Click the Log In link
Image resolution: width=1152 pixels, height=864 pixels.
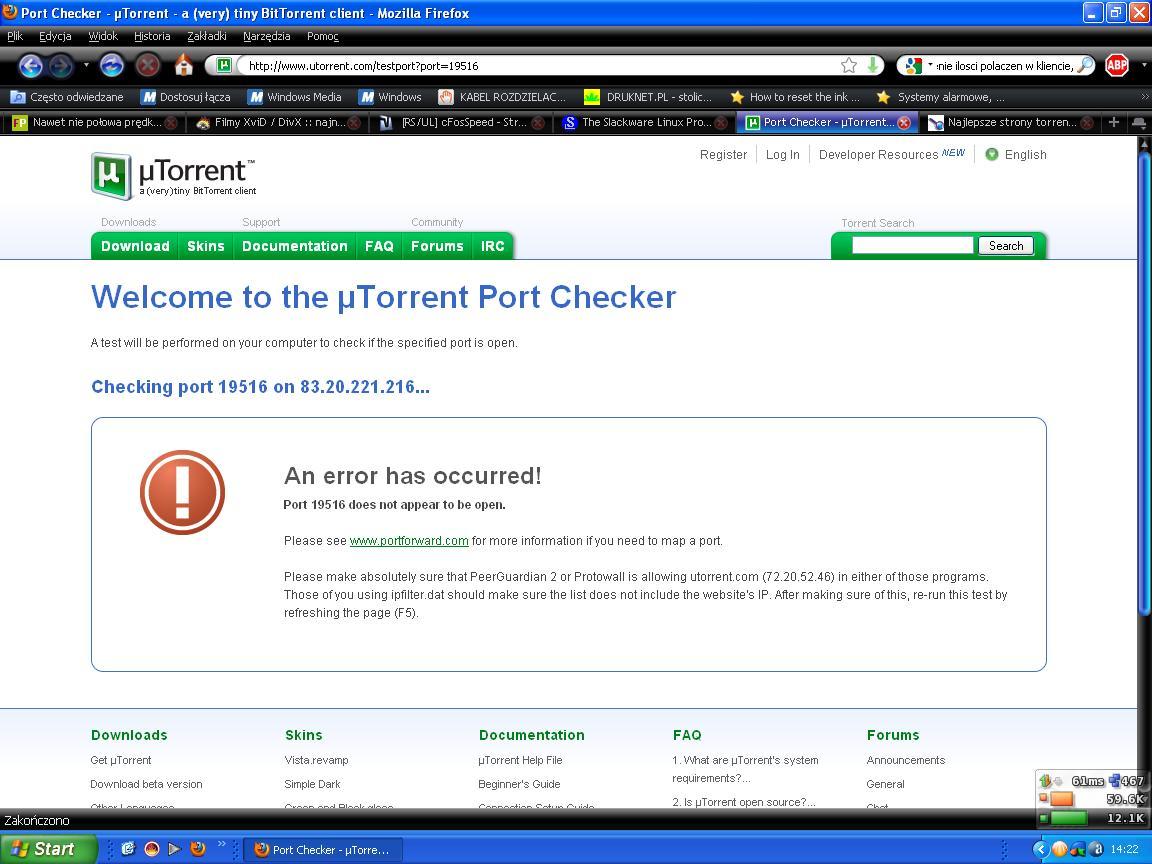click(x=782, y=154)
